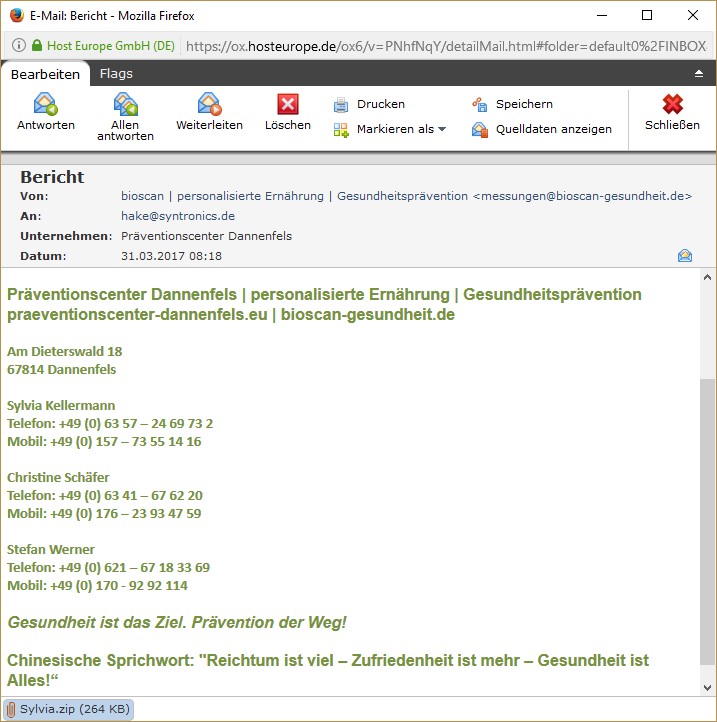Screen dimensions: 717x722
Task: Click the red Schließen X icon
Action: 672,104
